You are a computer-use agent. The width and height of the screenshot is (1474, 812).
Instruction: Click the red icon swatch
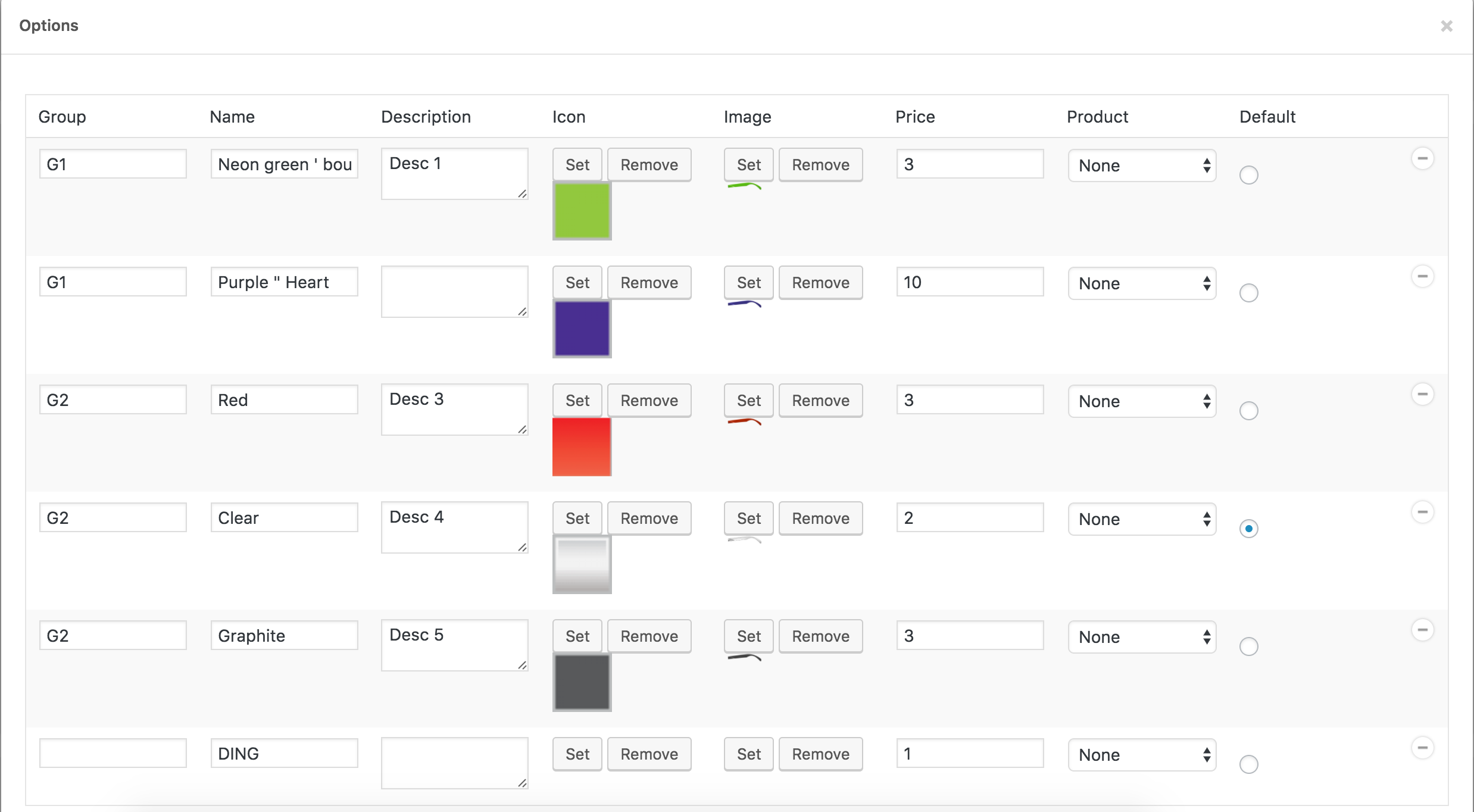pyautogui.click(x=582, y=446)
